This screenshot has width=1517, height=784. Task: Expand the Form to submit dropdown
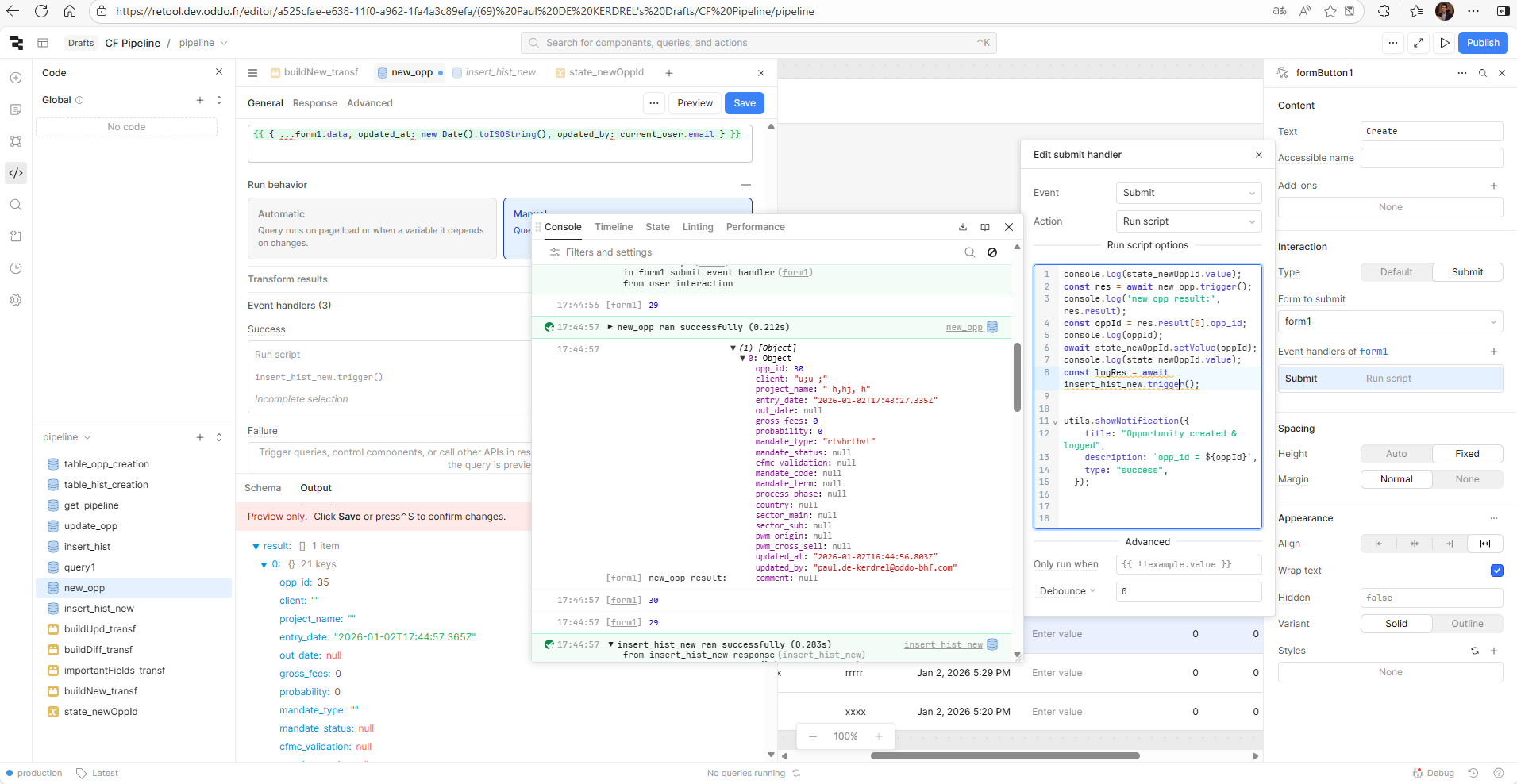pos(1390,321)
